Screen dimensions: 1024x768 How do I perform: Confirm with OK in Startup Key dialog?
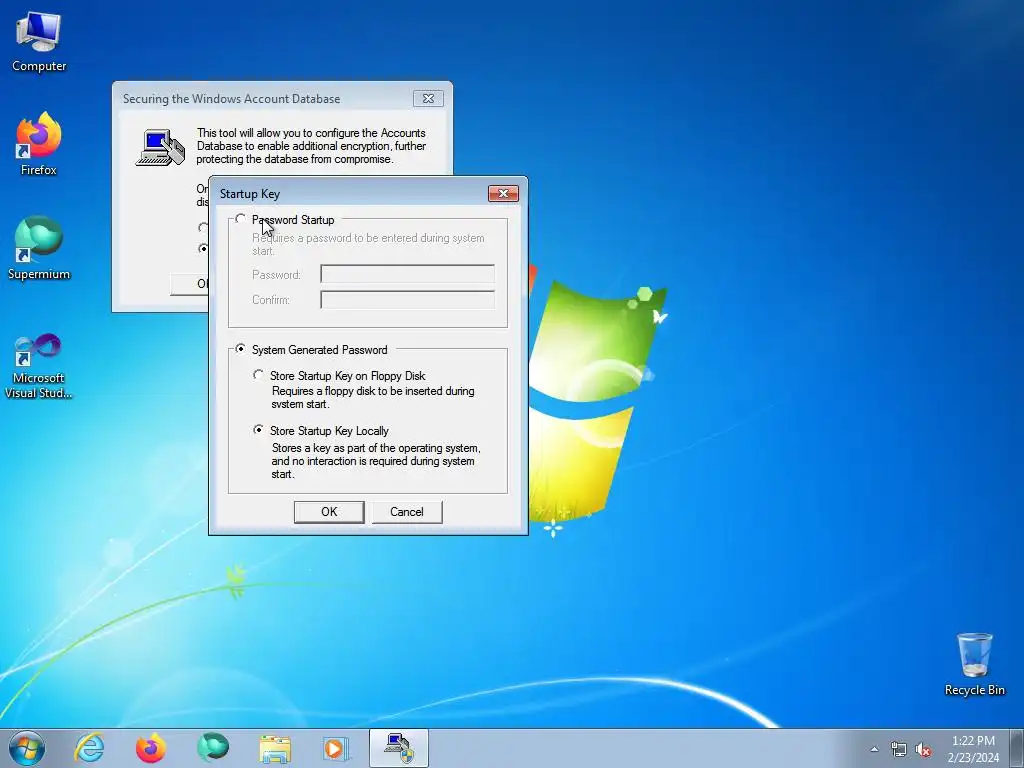(x=329, y=512)
